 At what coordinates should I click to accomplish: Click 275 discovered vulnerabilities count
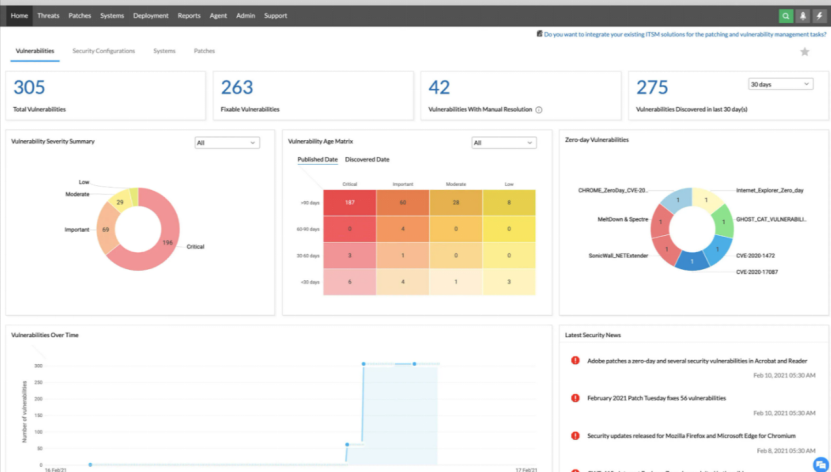[x=652, y=87]
